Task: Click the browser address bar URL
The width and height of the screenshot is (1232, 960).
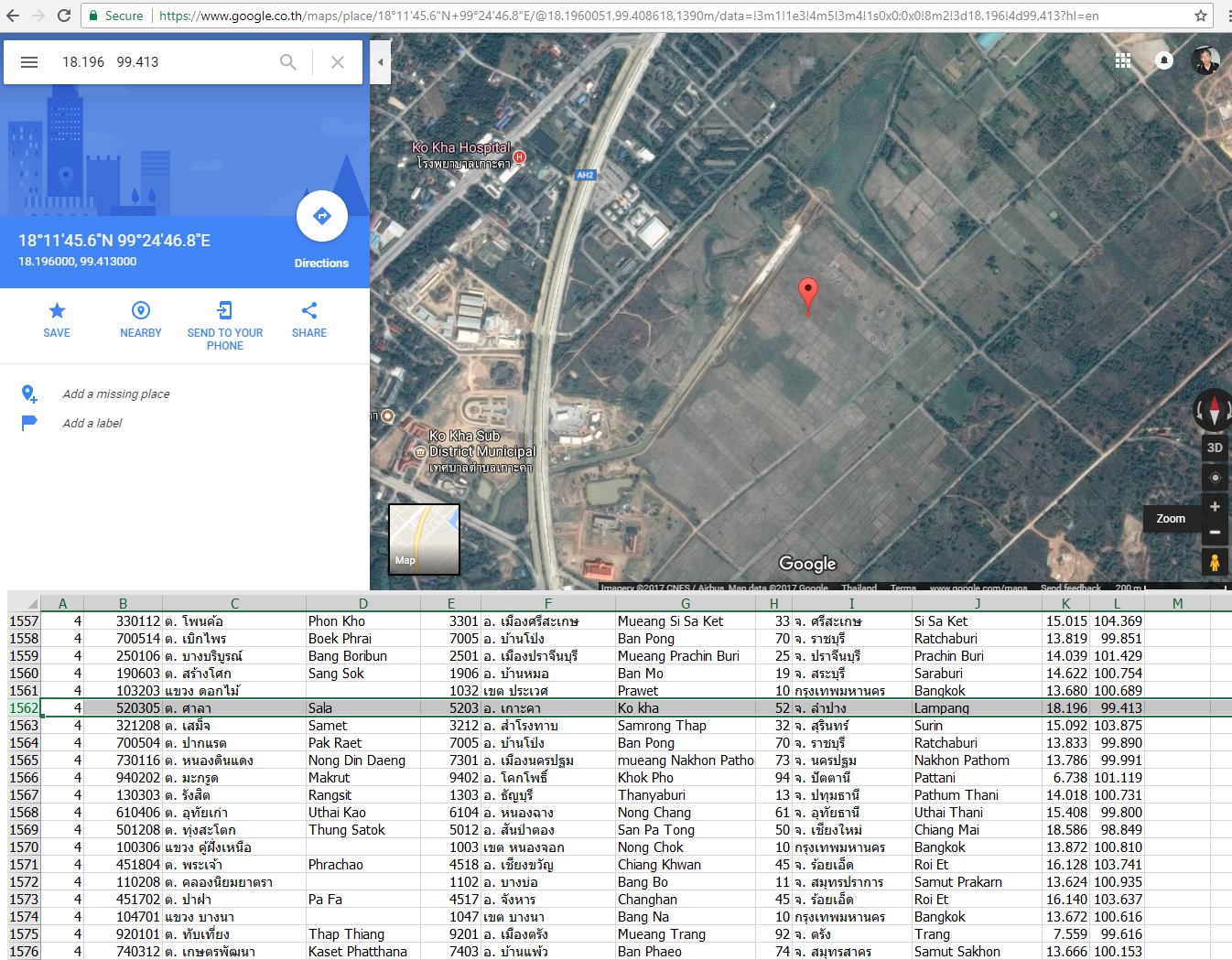Action: coord(628,16)
